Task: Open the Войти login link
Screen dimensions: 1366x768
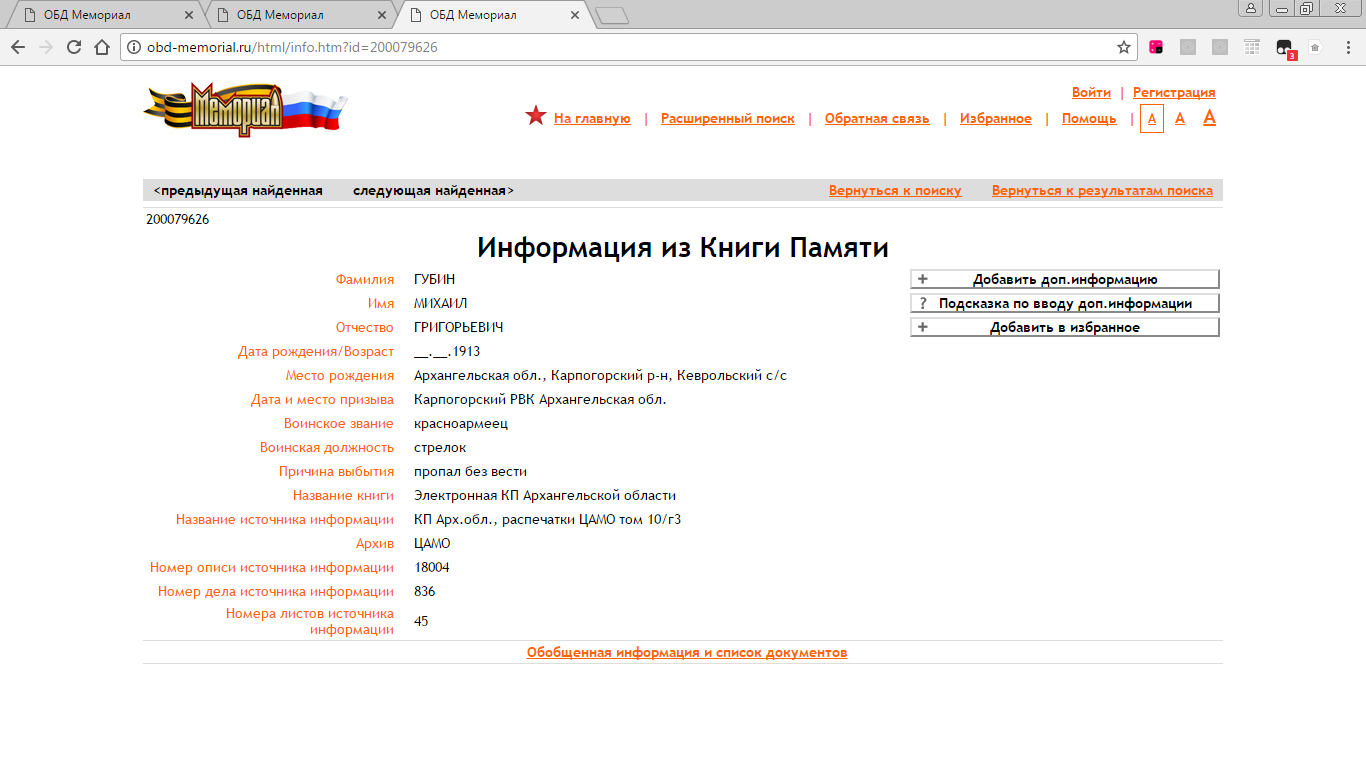Action: [1091, 92]
